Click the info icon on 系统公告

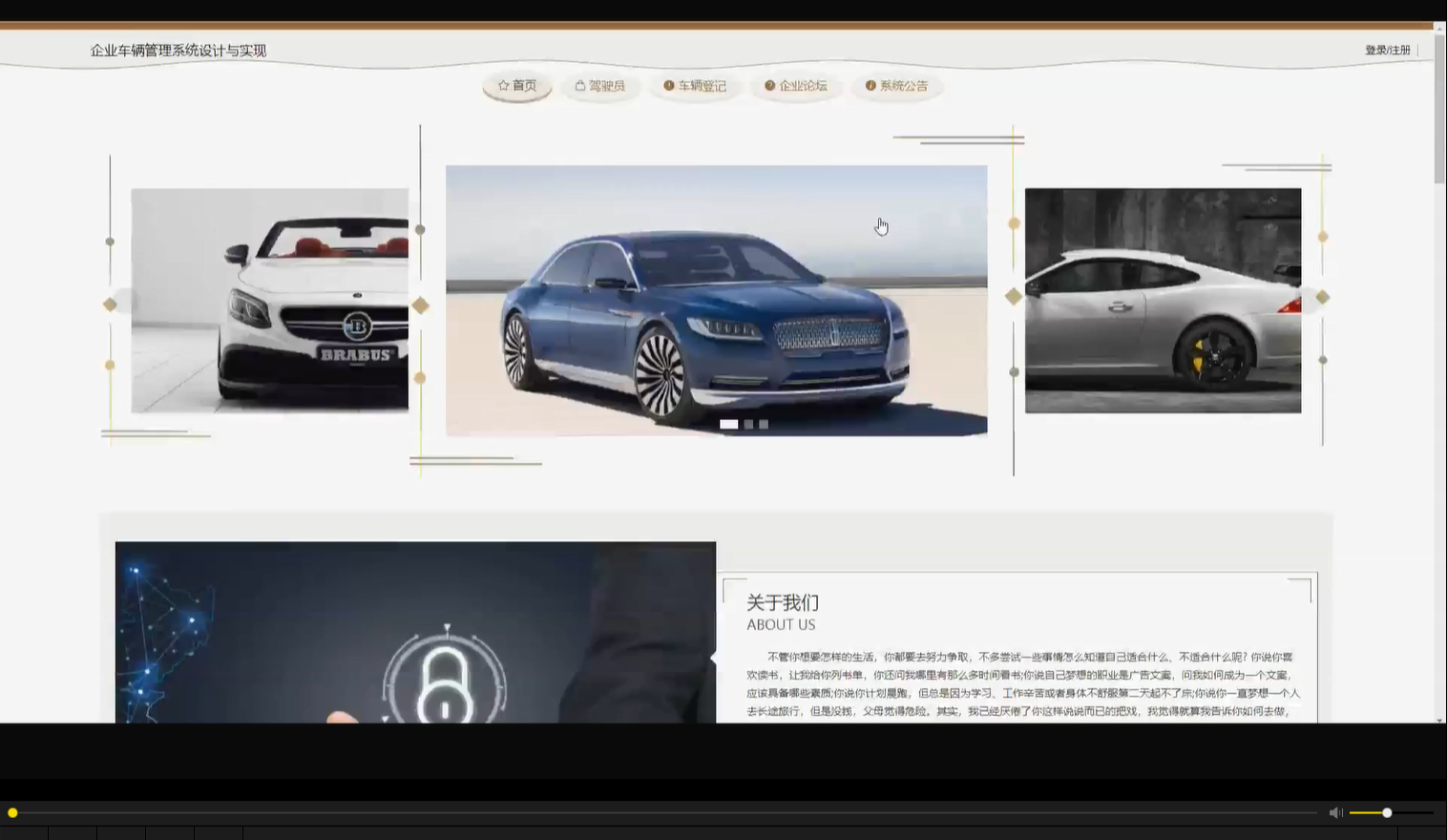point(870,85)
